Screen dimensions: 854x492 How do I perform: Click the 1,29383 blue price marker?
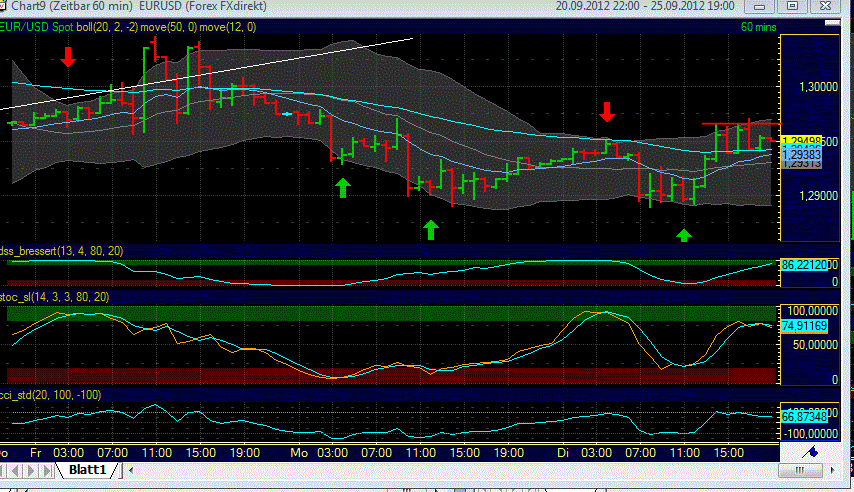(x=801, y=155)
